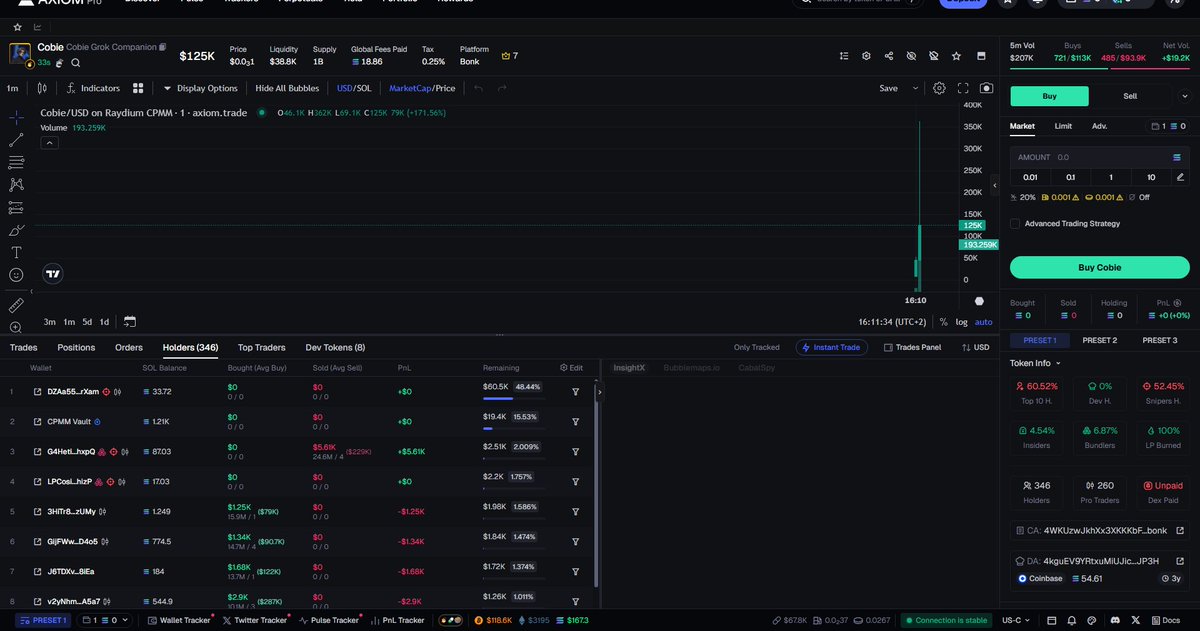Search the Cobie token with magnifier icon
Viewport: 1200px width, 631px height.
pyautogui.click(x=75, y=62)
